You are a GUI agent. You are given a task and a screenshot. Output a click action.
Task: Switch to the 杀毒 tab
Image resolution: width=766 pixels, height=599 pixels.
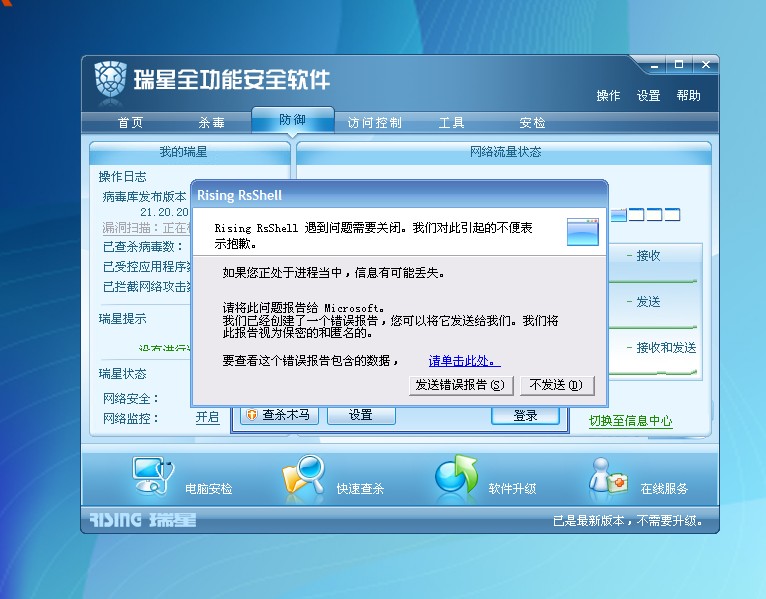[x=212, y=122]
